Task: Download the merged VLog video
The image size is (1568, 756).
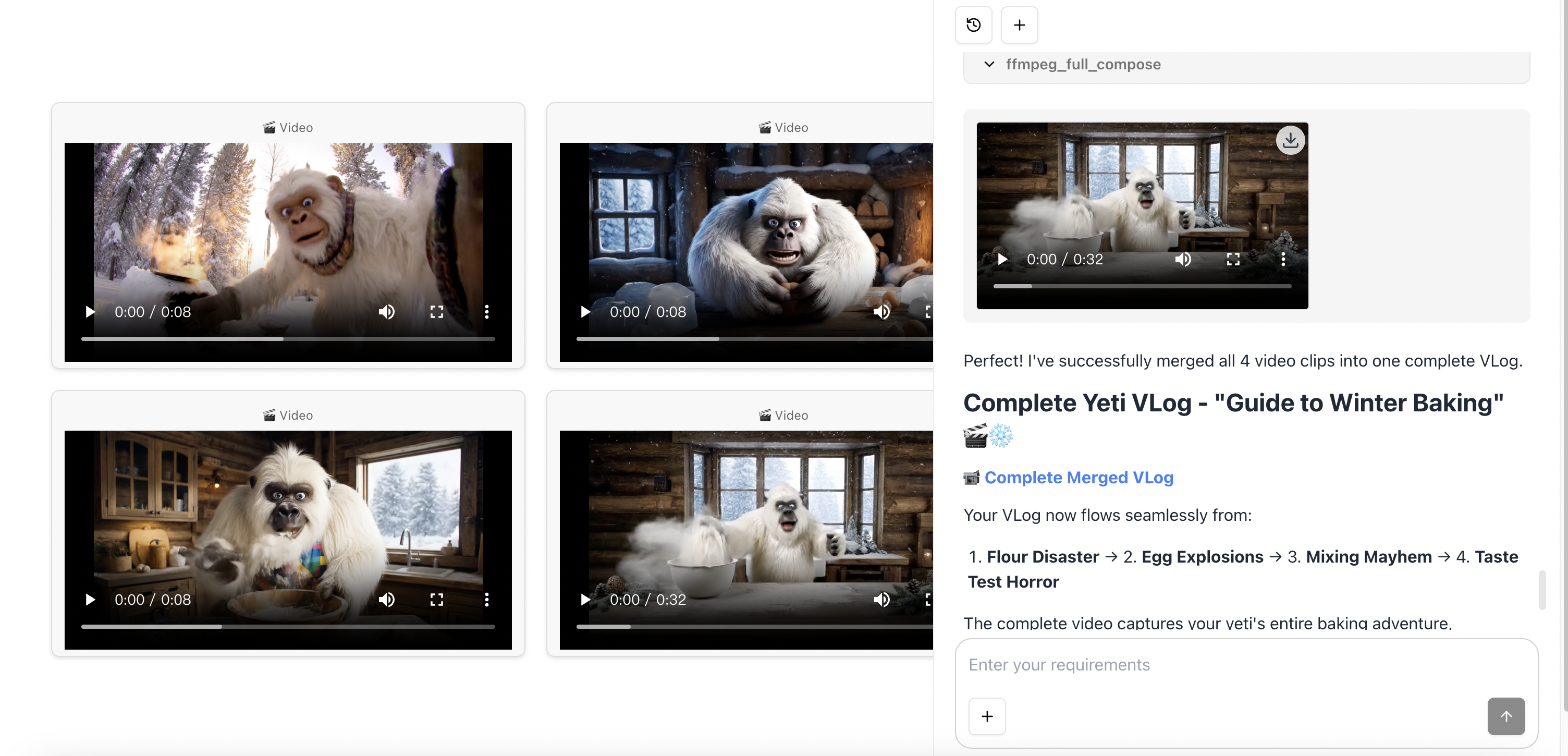Action: tap(1290, 141)
